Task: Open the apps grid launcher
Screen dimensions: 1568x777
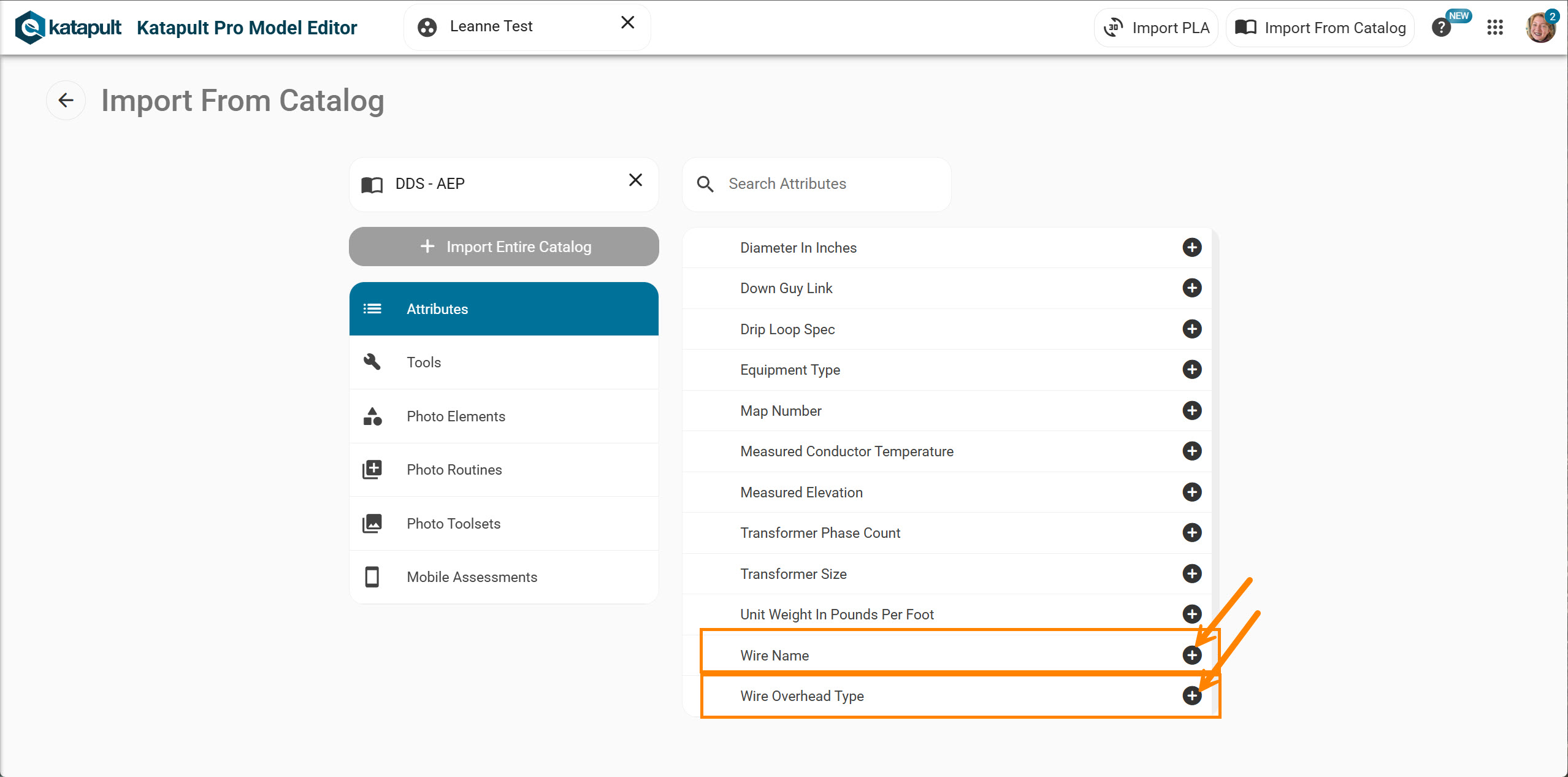Action: coord(1494,28)
